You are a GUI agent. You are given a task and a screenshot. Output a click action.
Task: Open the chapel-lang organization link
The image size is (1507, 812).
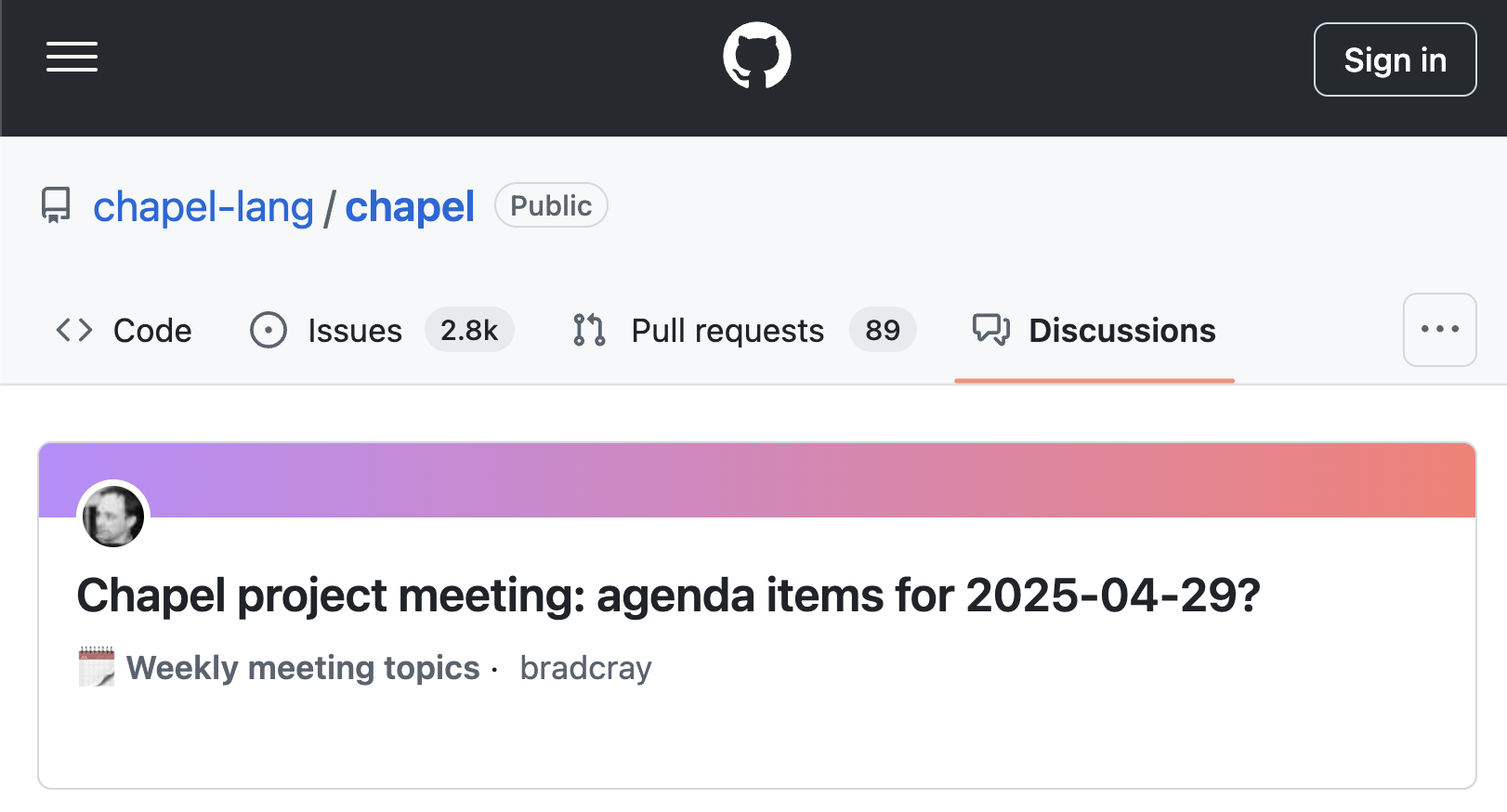(x=203, y=206)
